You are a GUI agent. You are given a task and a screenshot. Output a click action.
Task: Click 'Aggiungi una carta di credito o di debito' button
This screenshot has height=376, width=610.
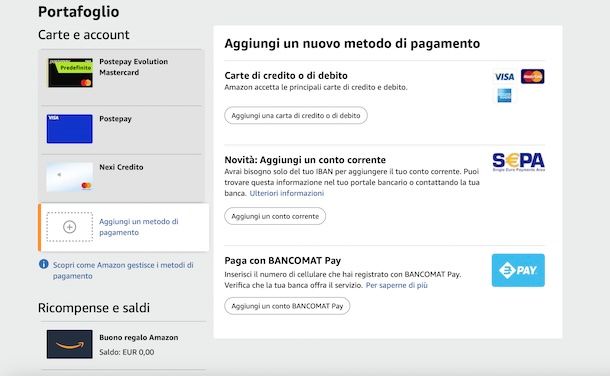[296, 115]
